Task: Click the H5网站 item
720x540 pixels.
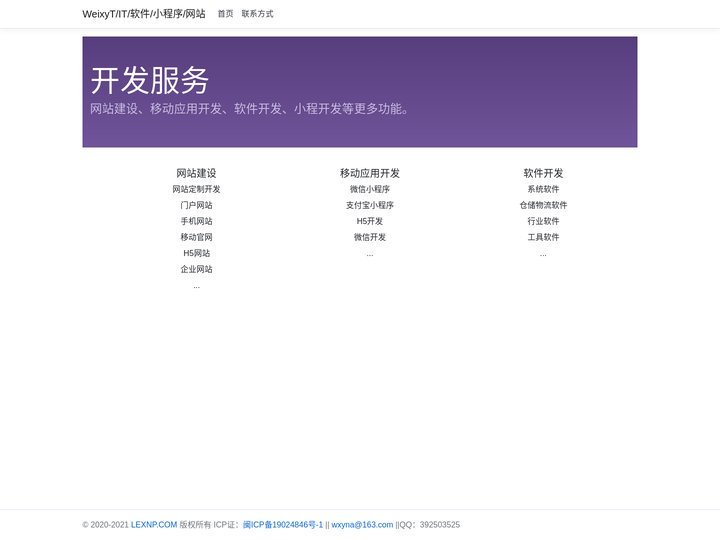Action: [x=196, y=253]
